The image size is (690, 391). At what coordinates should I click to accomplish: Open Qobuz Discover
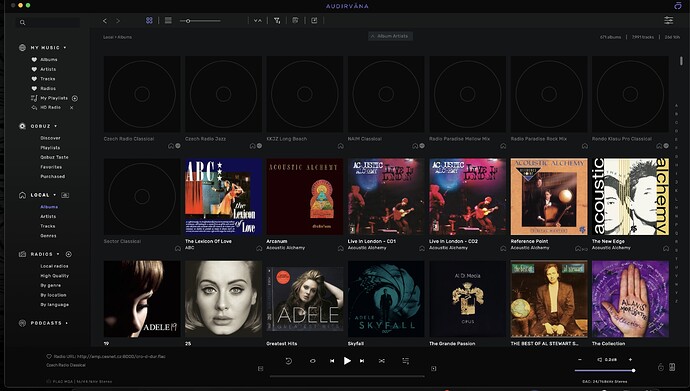click(50, 138)
